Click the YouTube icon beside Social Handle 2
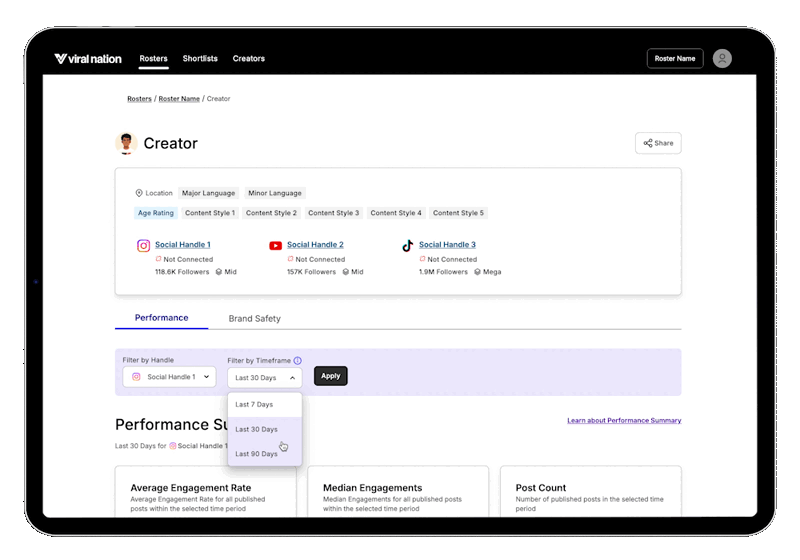This screenshot has height=560, width=800. pyautogui.click(x=275, y=245)
